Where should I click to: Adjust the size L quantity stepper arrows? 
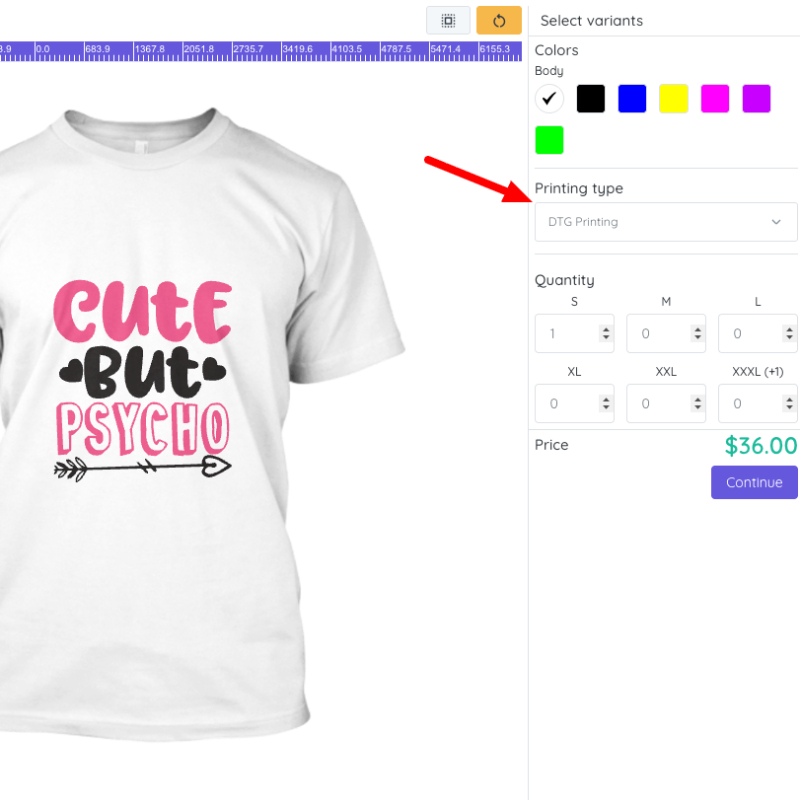click(x=789, y=334)
